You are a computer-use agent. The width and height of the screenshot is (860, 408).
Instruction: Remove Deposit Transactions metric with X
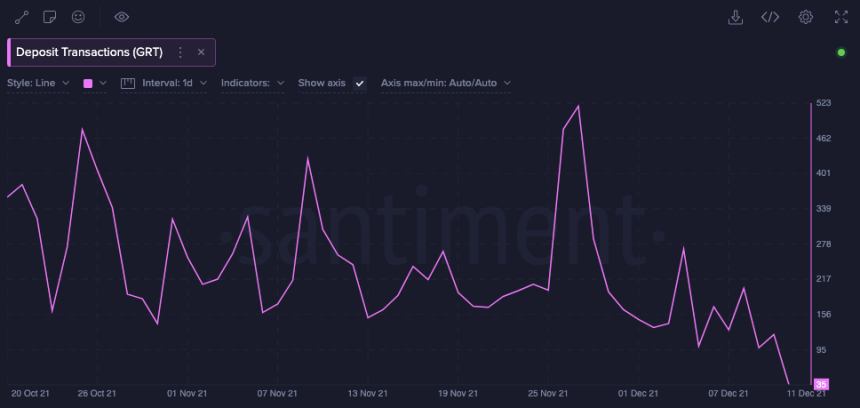pos(201,52)
